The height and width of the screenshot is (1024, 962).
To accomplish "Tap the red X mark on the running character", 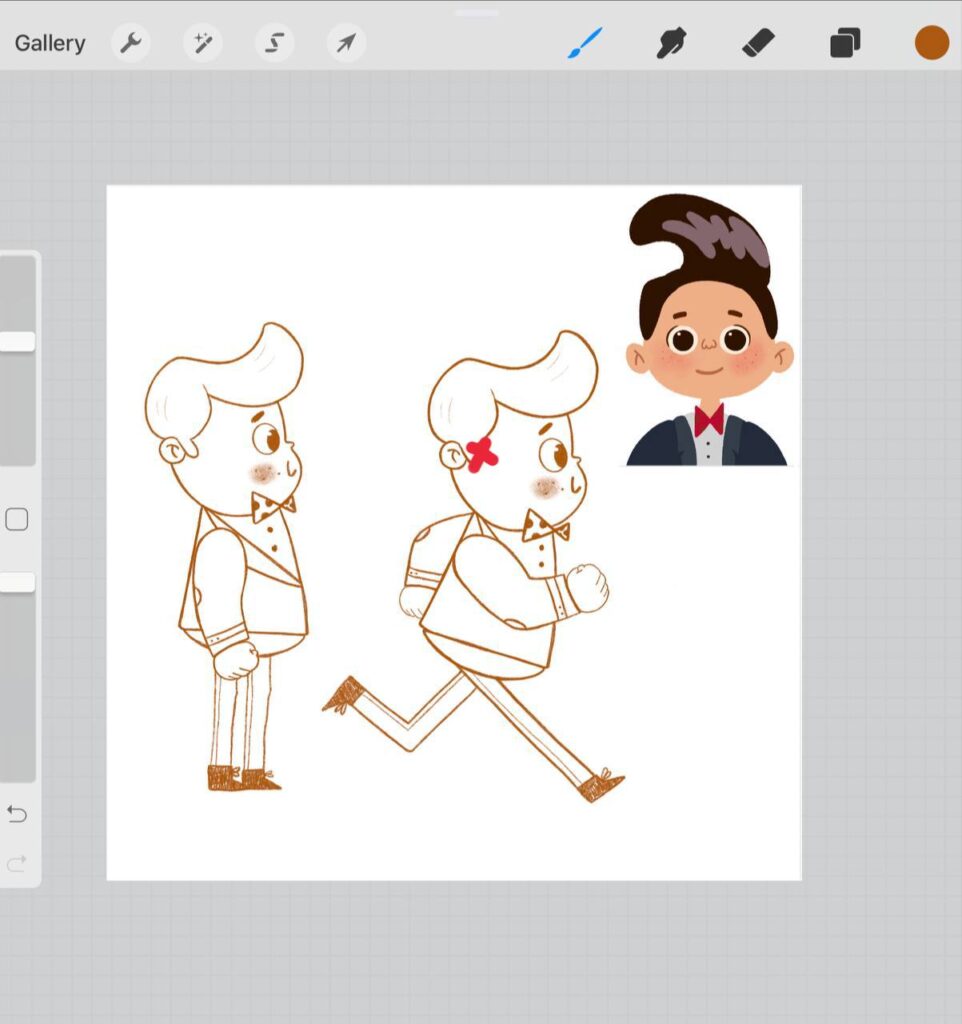I will pos(482,454).
